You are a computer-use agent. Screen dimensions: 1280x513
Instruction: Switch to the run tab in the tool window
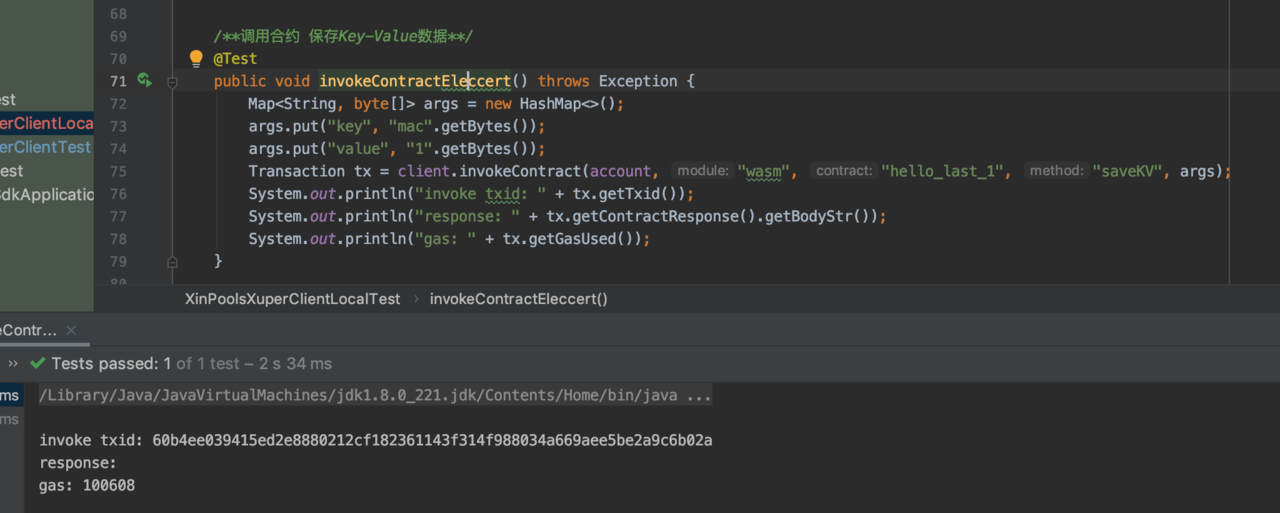[x=28, y=330]
